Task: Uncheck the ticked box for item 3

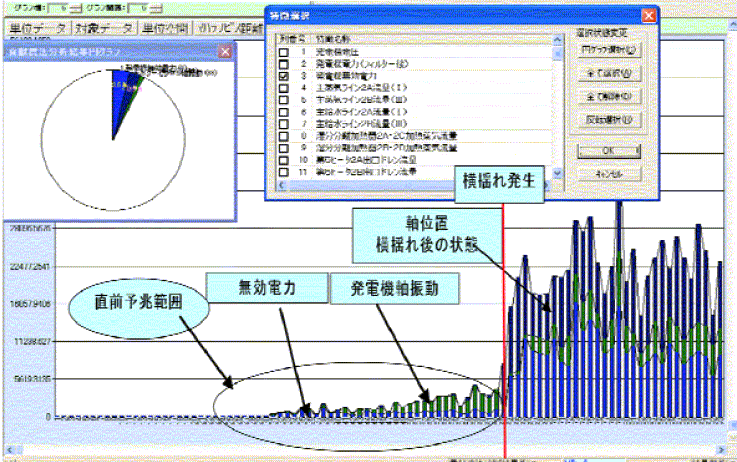Action: point(283,76)
